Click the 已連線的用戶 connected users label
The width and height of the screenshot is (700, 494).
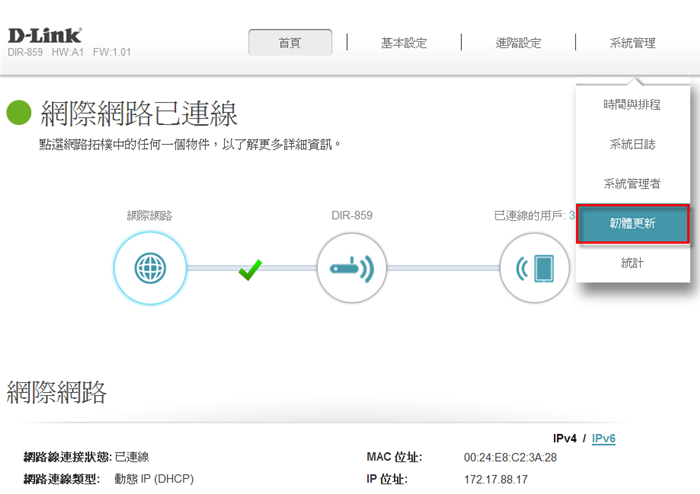pyautogui.click(x=529, y=215)
